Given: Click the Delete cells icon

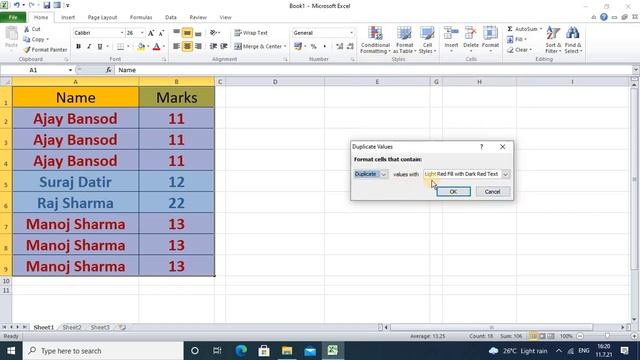Looking at the screenshot, I should (471, 34).
